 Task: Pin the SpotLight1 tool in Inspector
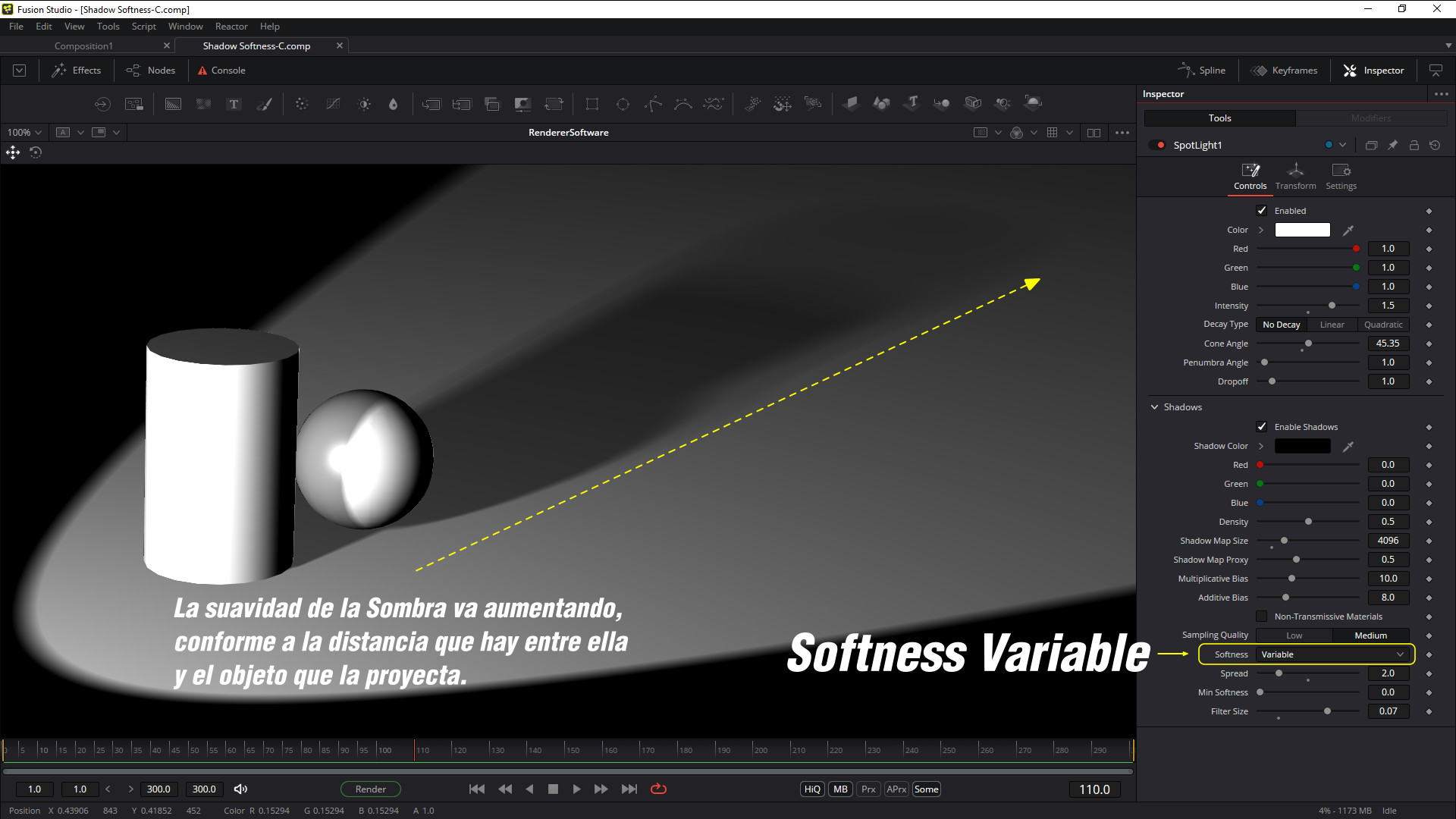[1392, 145]
